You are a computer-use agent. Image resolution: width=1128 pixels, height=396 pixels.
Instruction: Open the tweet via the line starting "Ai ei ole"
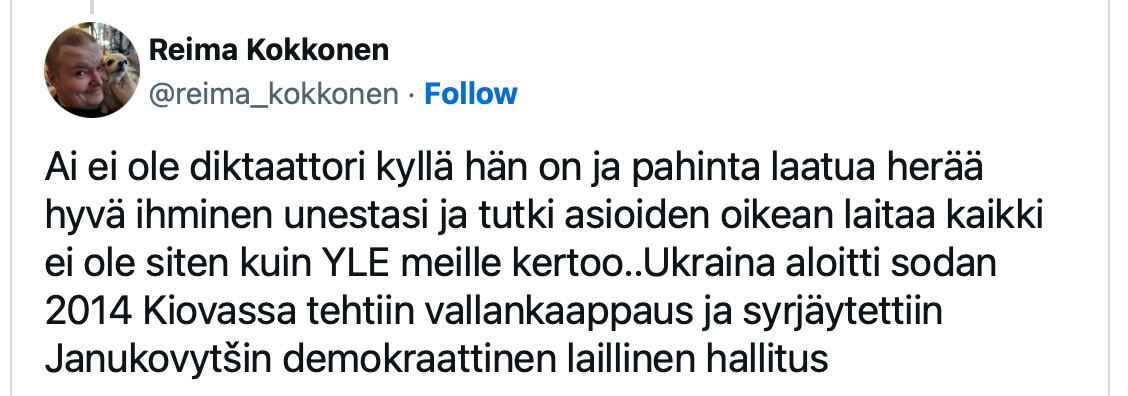pyautogui.click(x=514, y=170)
